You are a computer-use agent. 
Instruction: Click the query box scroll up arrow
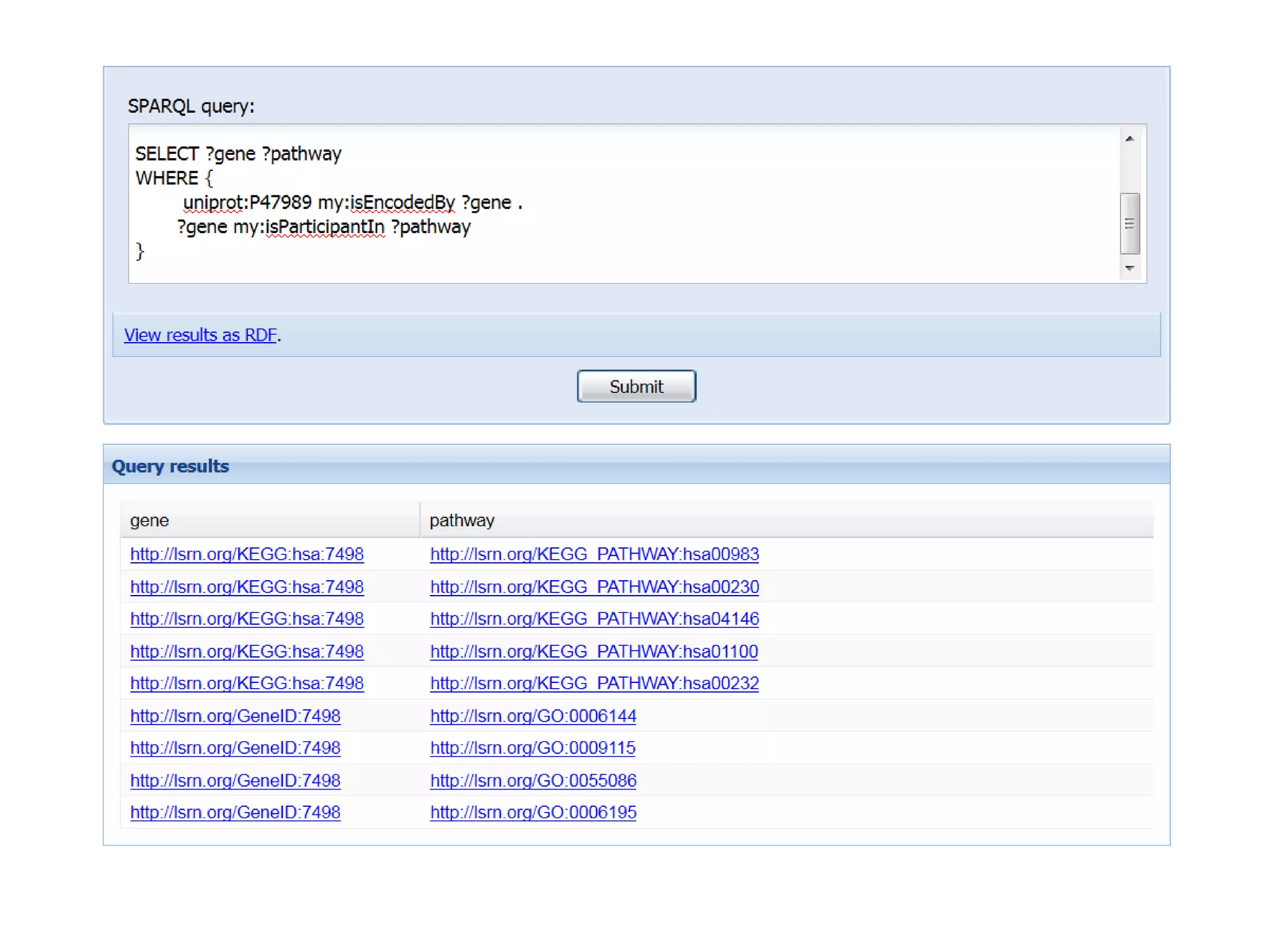tap(1129, 139)
